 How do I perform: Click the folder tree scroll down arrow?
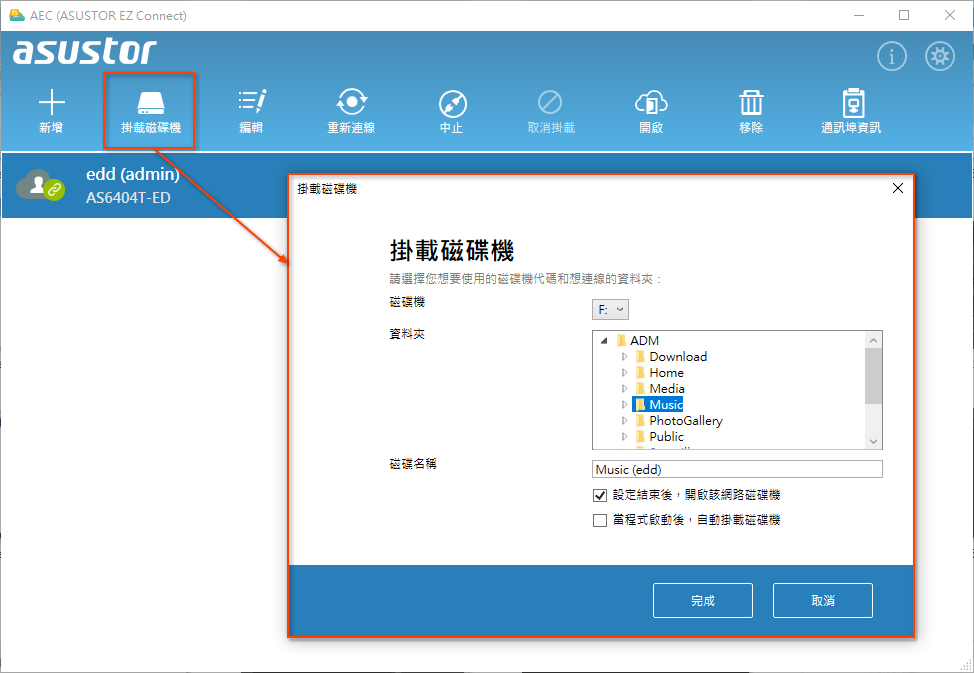873,441
